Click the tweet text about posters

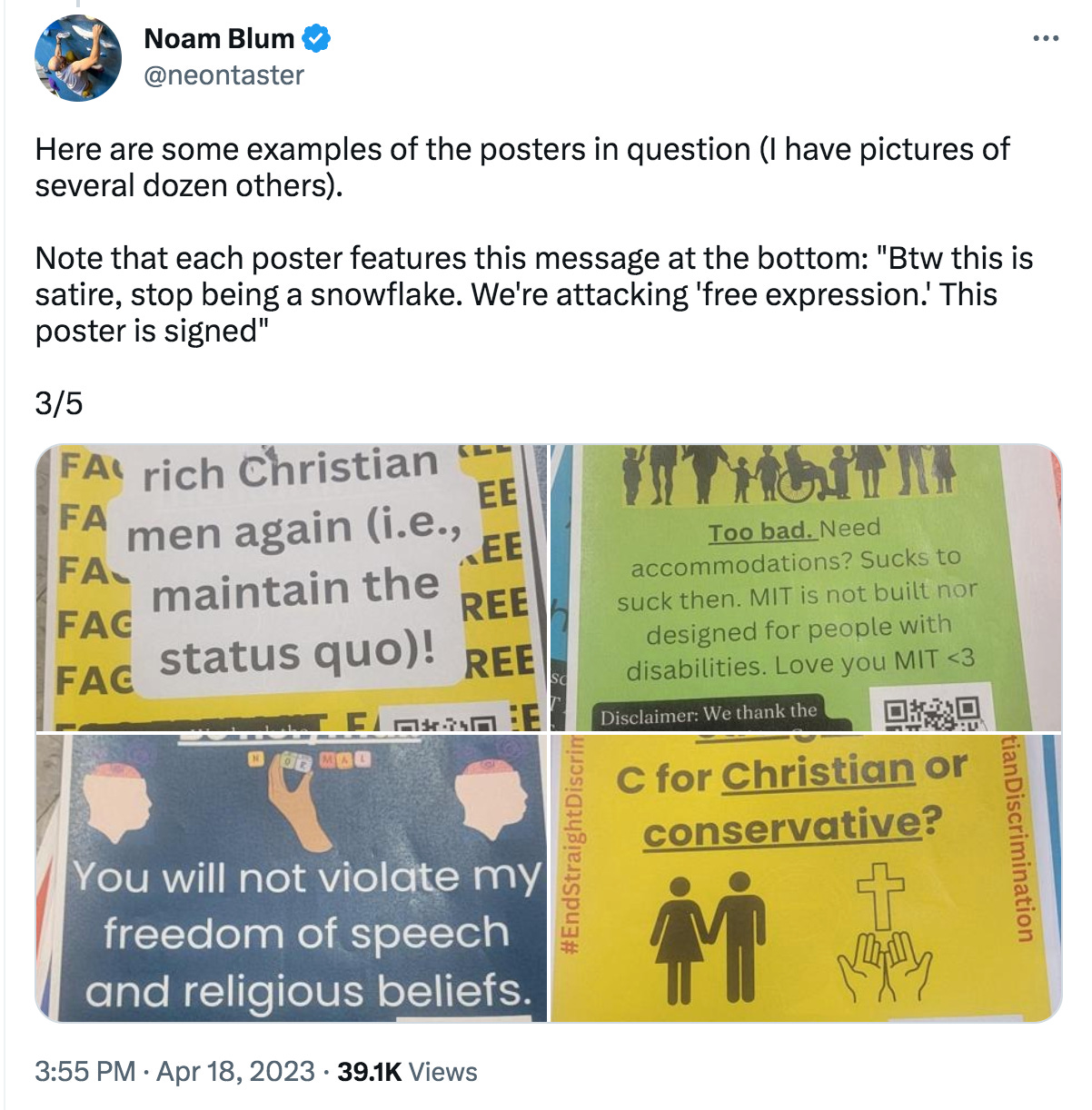pyautogui.click(x=534, y=240)
